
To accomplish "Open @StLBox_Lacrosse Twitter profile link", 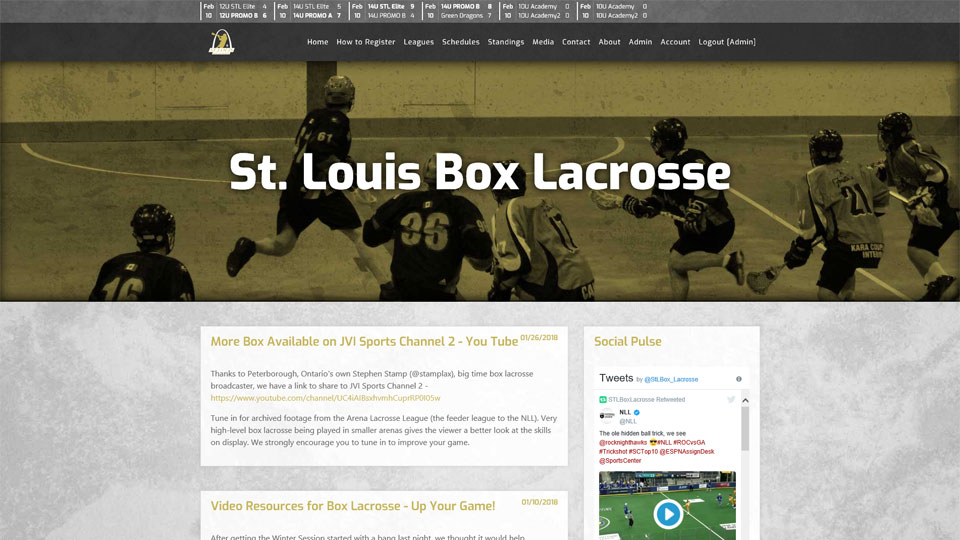I will [670, 380].
